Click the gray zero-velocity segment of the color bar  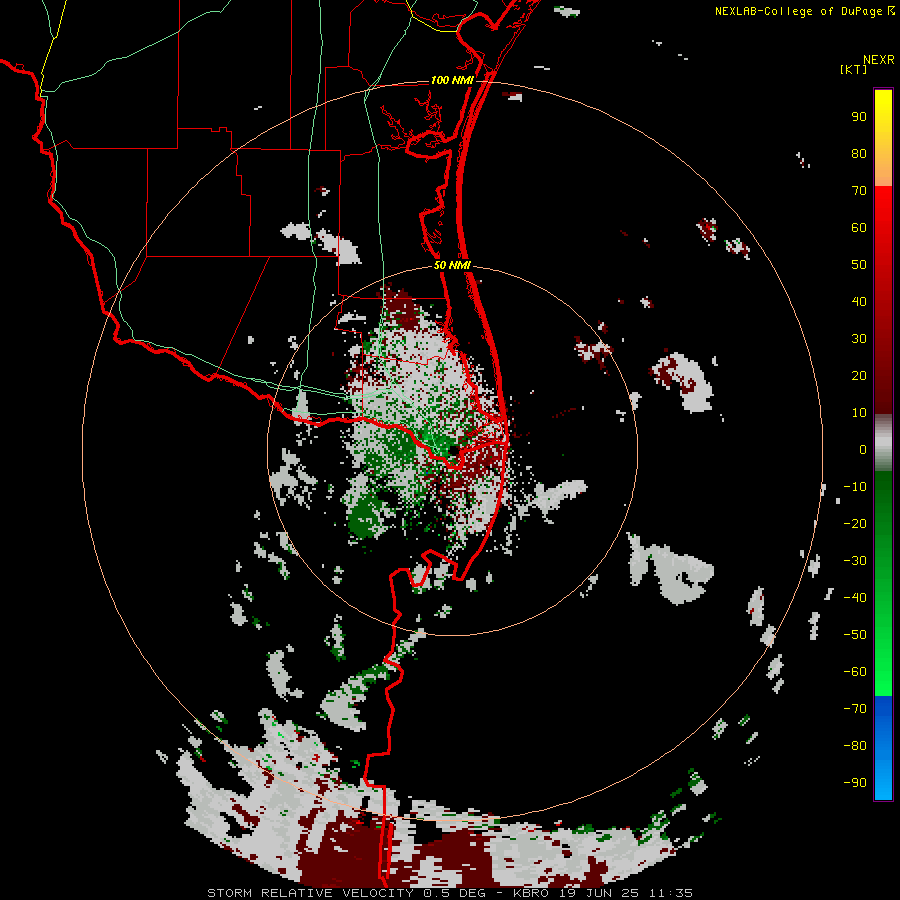click(883, 443)
